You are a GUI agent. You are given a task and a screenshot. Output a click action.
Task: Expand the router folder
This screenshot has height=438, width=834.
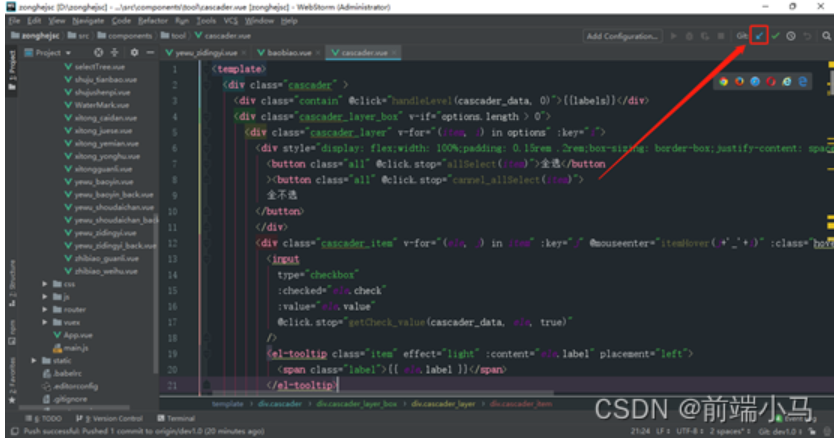coord(45,310)
